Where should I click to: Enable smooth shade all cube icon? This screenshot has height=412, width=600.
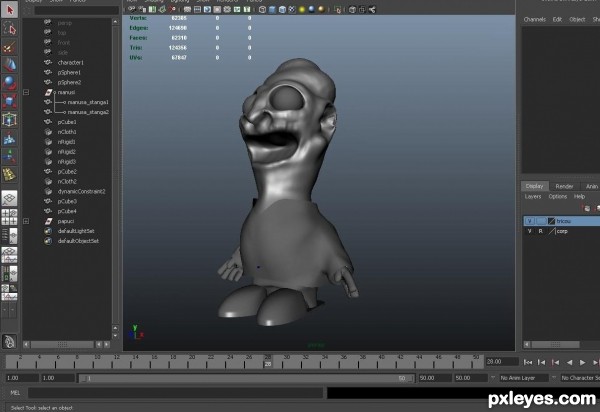[x=272, y=9]
